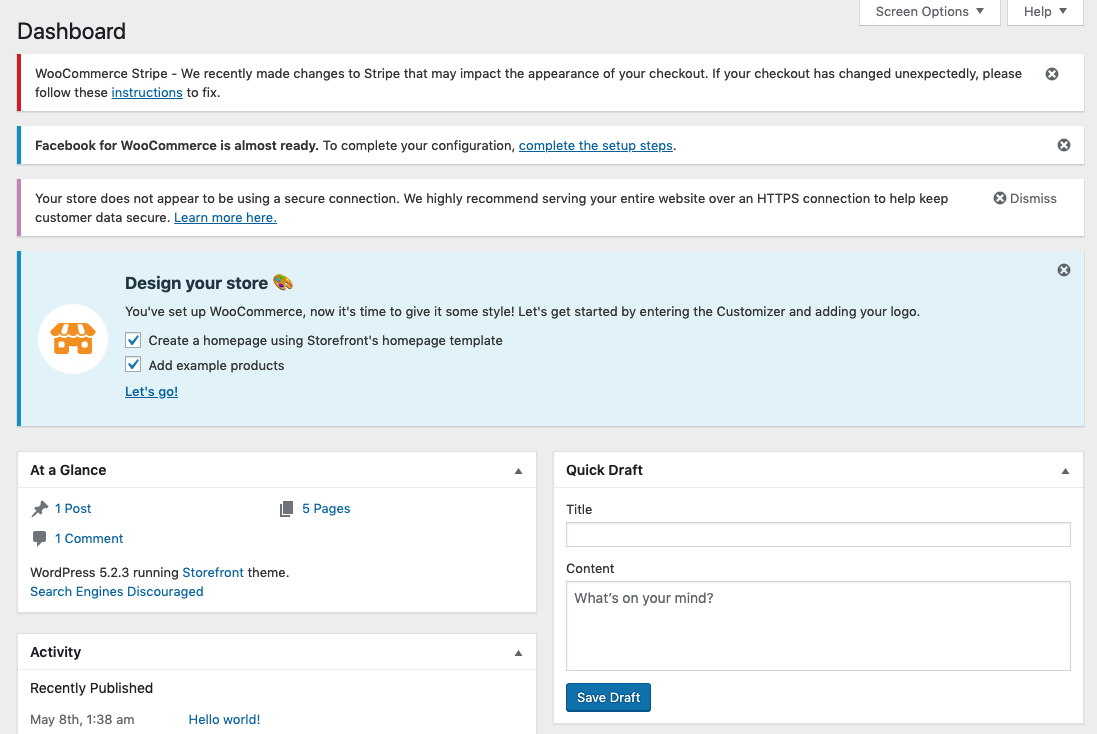The height and width of the screenshot is (734, 1097).
Task: Uncheck Create a homepage using Storefront's template
Action: coord(133,340)
